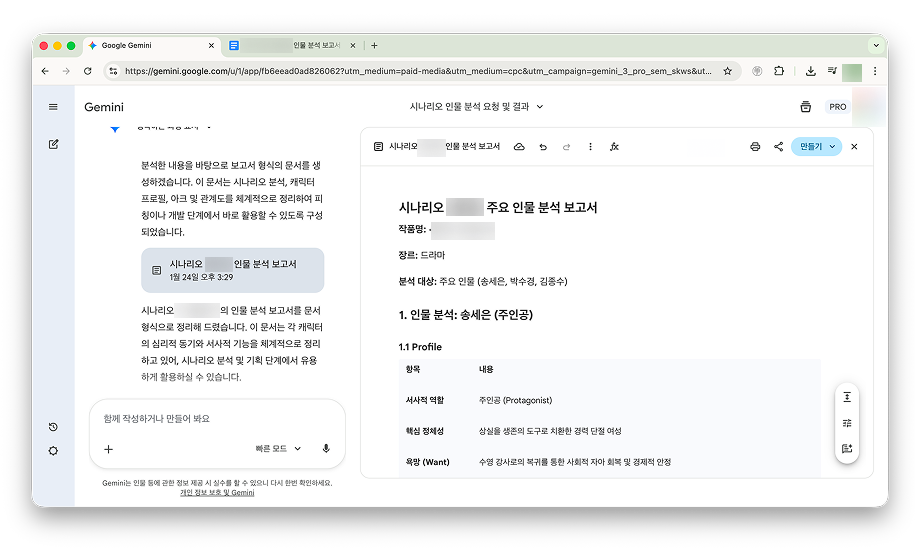Viewport: 915px width, 548px height.
Task: Click the 항목 table header cell
Action: [x=413, y=369]
